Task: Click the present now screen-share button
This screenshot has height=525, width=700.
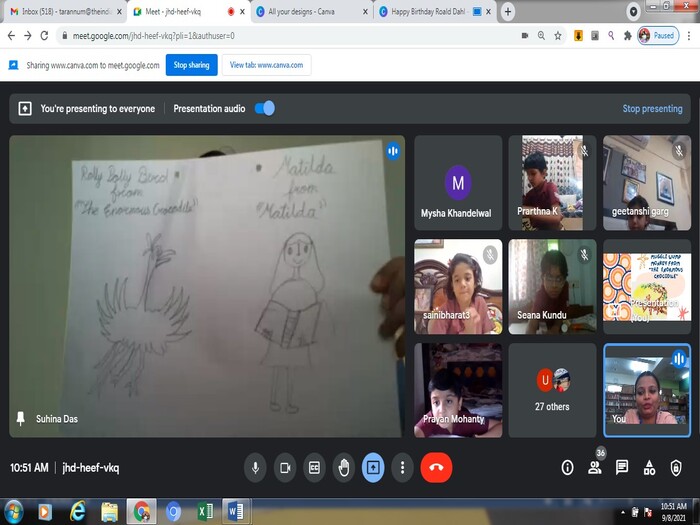Action: (x=373, y=467)
